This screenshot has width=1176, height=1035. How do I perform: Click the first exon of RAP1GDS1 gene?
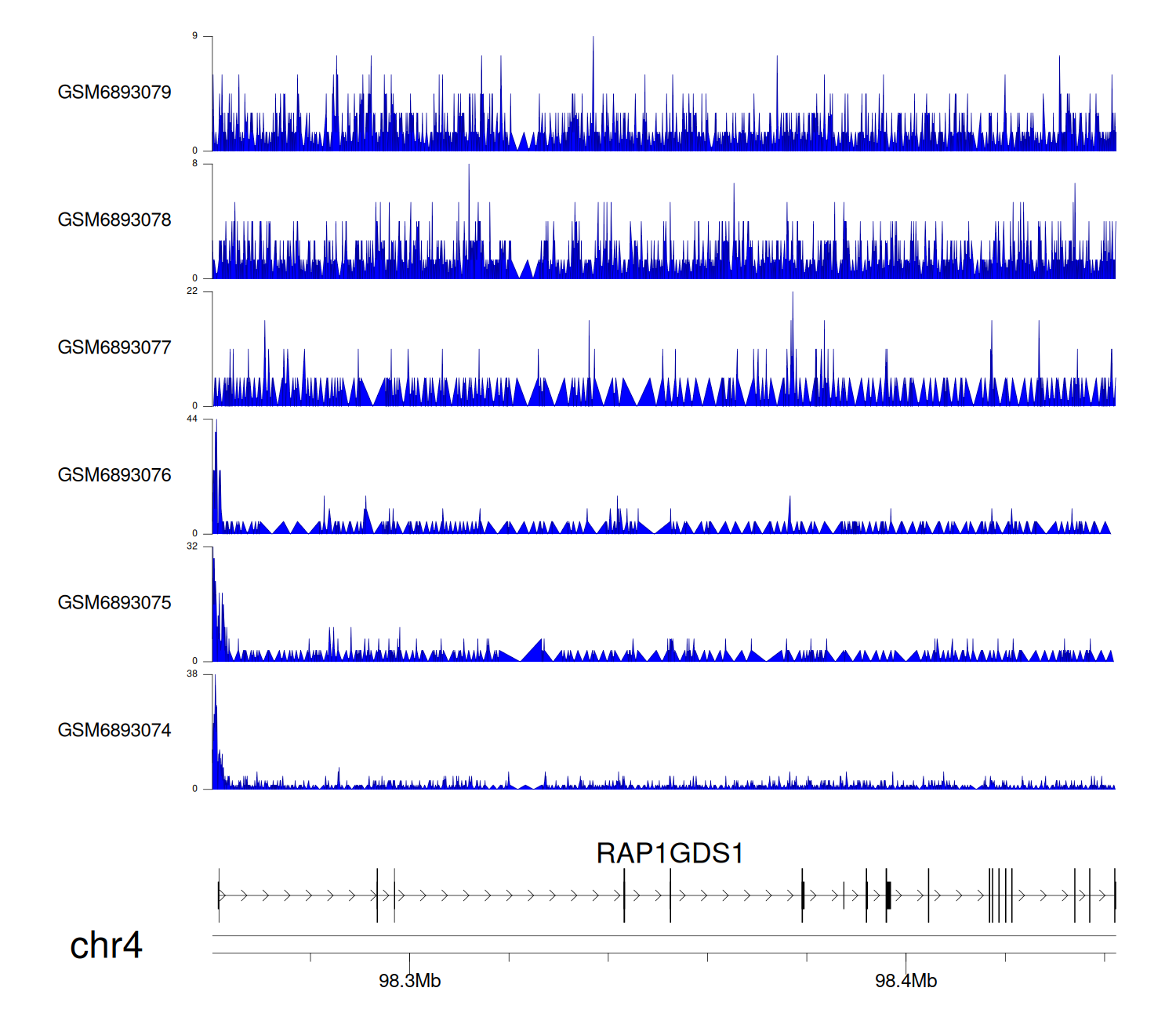pyautogui.click(x=219, y=895)
